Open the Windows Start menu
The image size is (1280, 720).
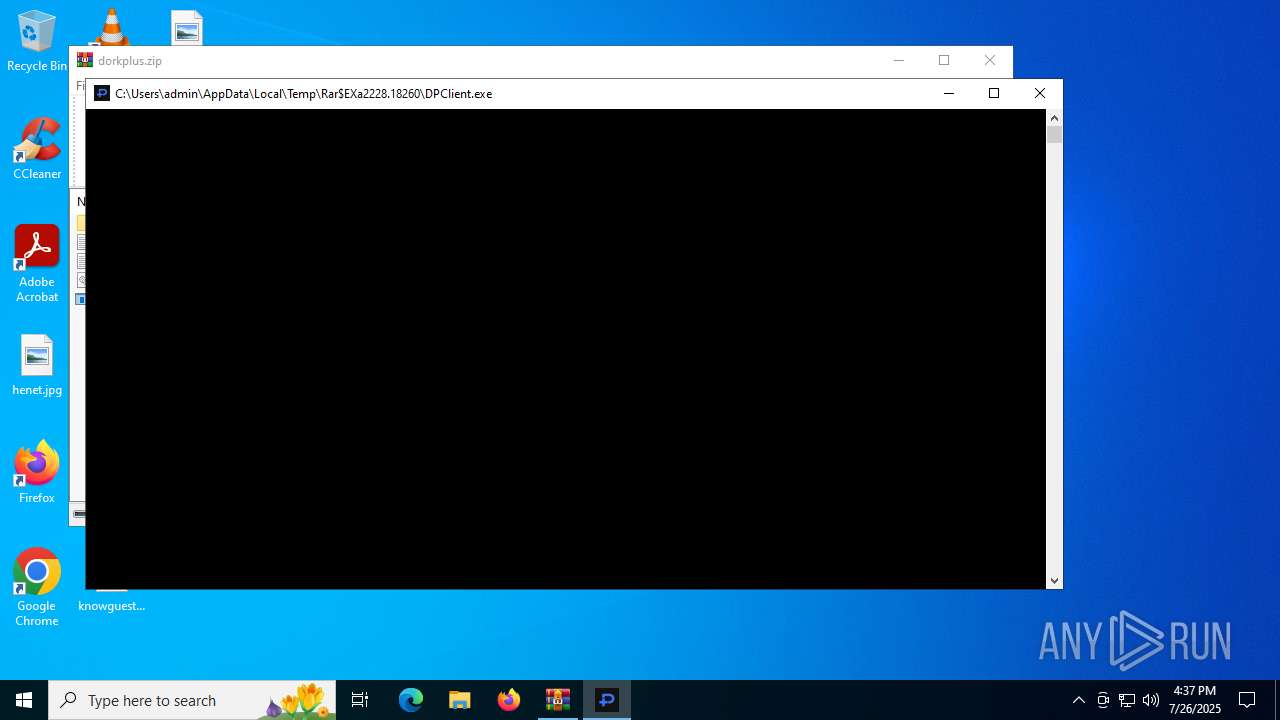[24, 700]
